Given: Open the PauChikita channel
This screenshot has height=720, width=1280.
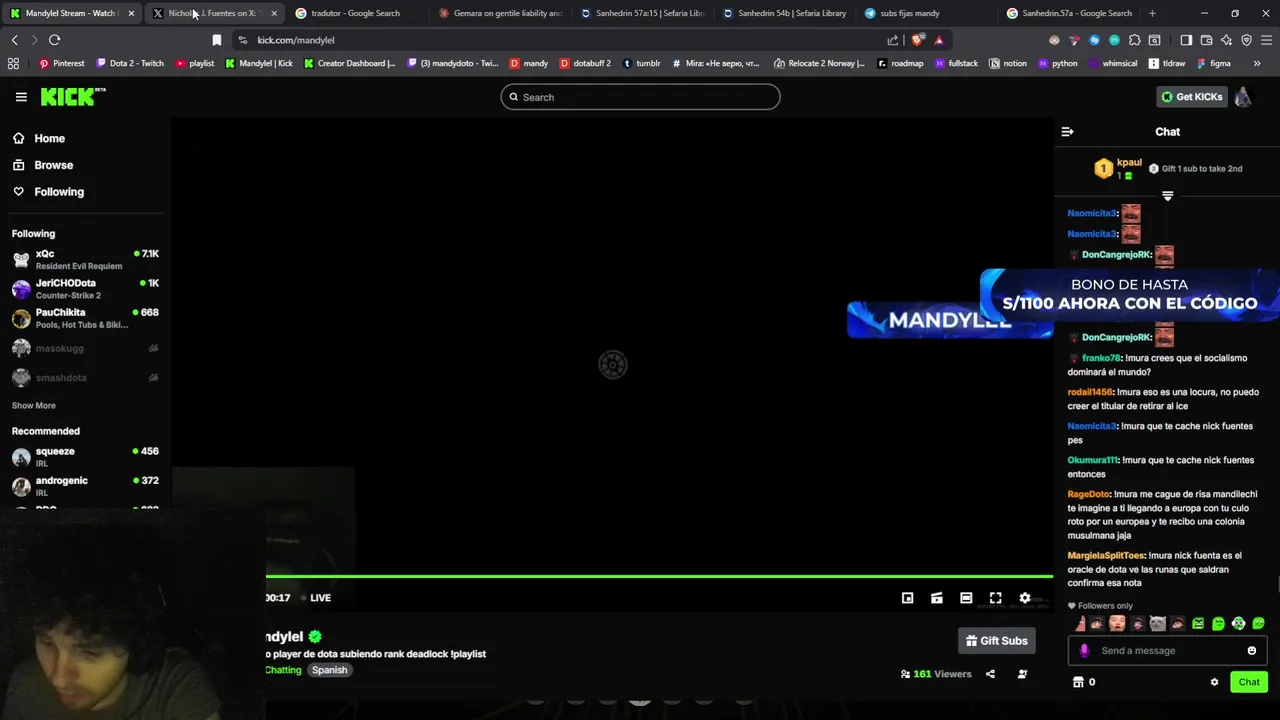Looking at the screenshot, I should [85, 318].
